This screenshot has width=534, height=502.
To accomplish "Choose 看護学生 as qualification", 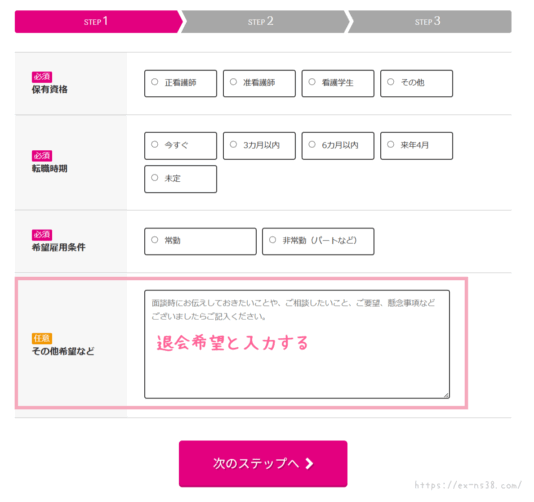I will pyautogui.click(x=338, y=83).
